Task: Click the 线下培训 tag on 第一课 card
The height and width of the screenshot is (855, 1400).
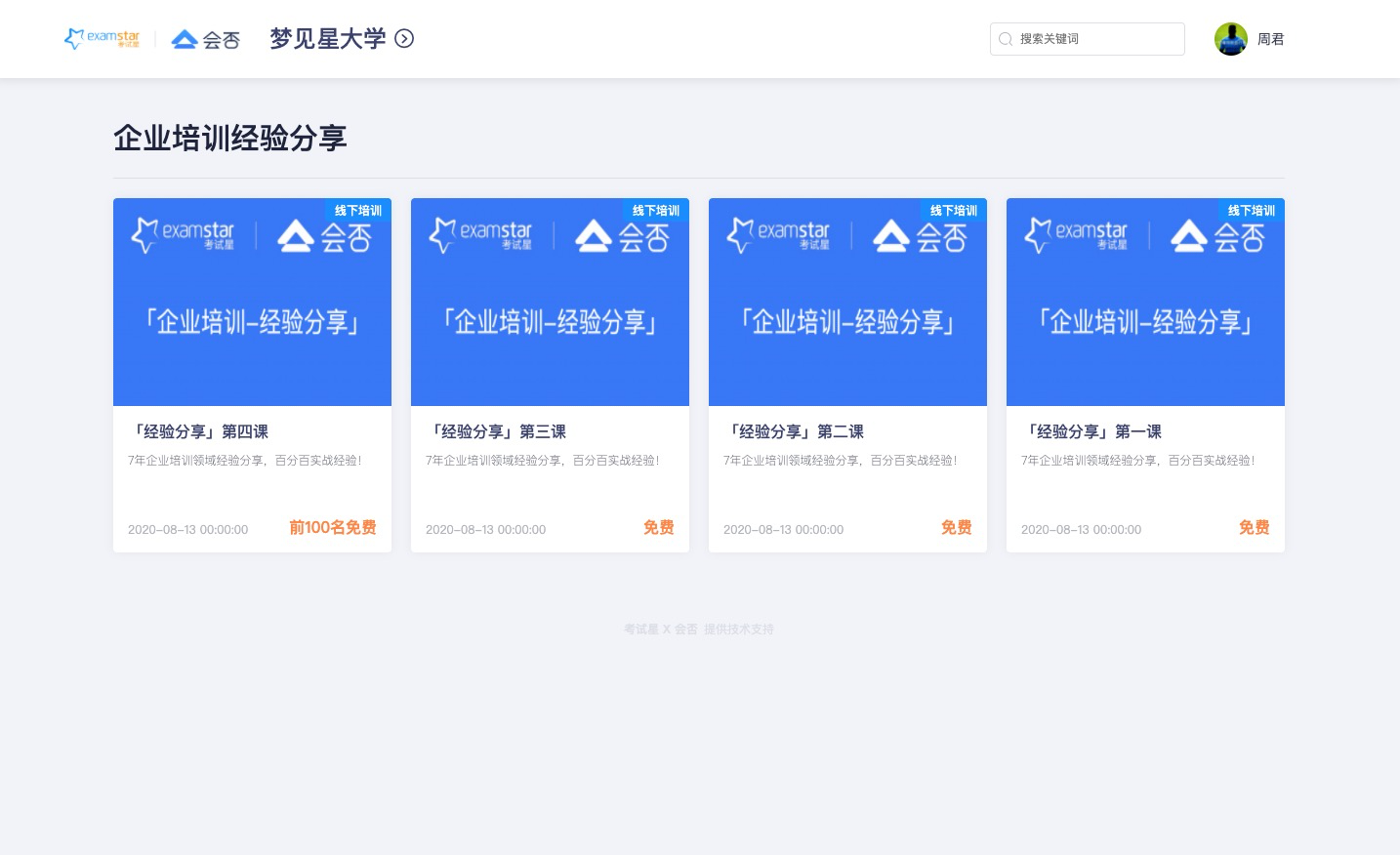Action: pos(1252,210)
